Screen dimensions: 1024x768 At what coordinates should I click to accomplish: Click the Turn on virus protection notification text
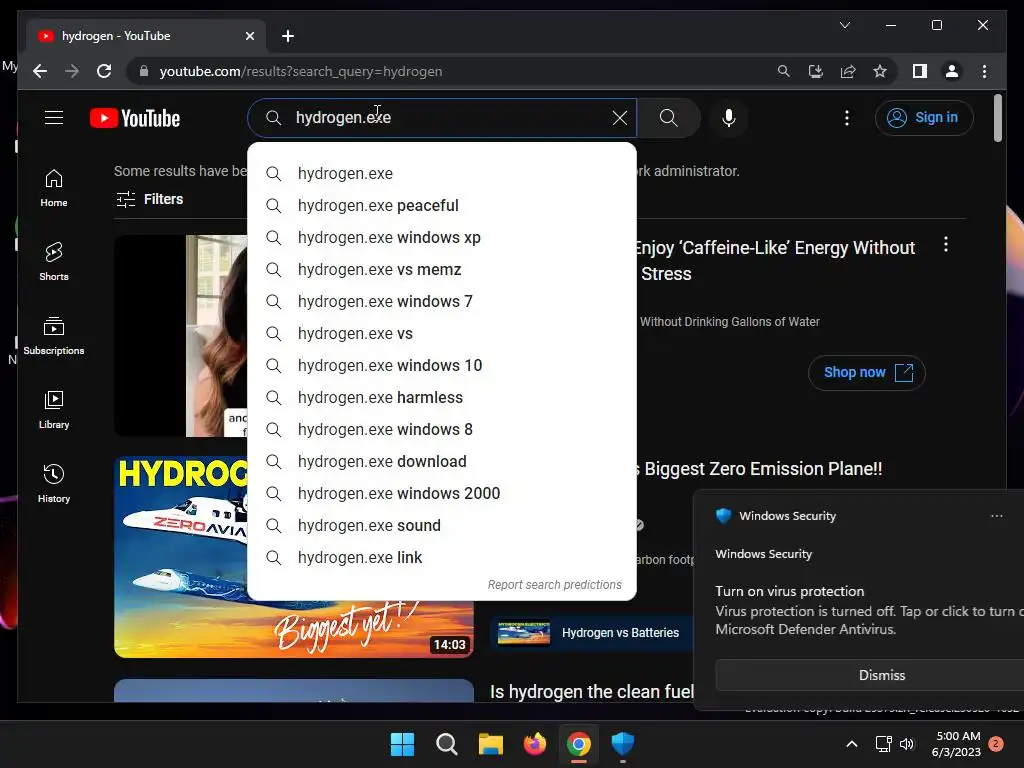[x=790, y=591]
